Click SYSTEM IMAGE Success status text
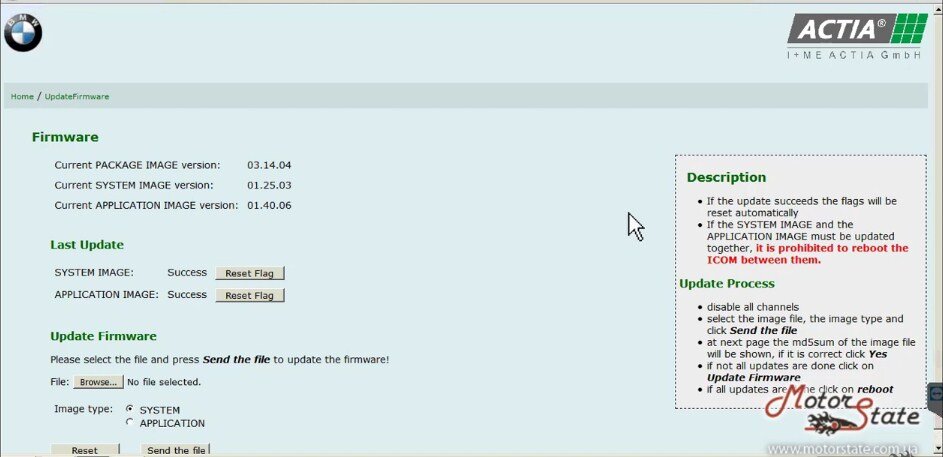Viewport: 943px width, 457px height. 187,272
